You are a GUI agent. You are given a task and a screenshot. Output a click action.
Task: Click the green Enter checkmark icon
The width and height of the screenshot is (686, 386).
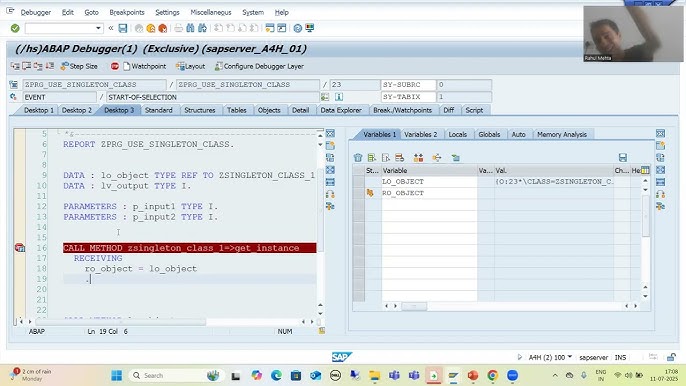click(x=15, y=28)
